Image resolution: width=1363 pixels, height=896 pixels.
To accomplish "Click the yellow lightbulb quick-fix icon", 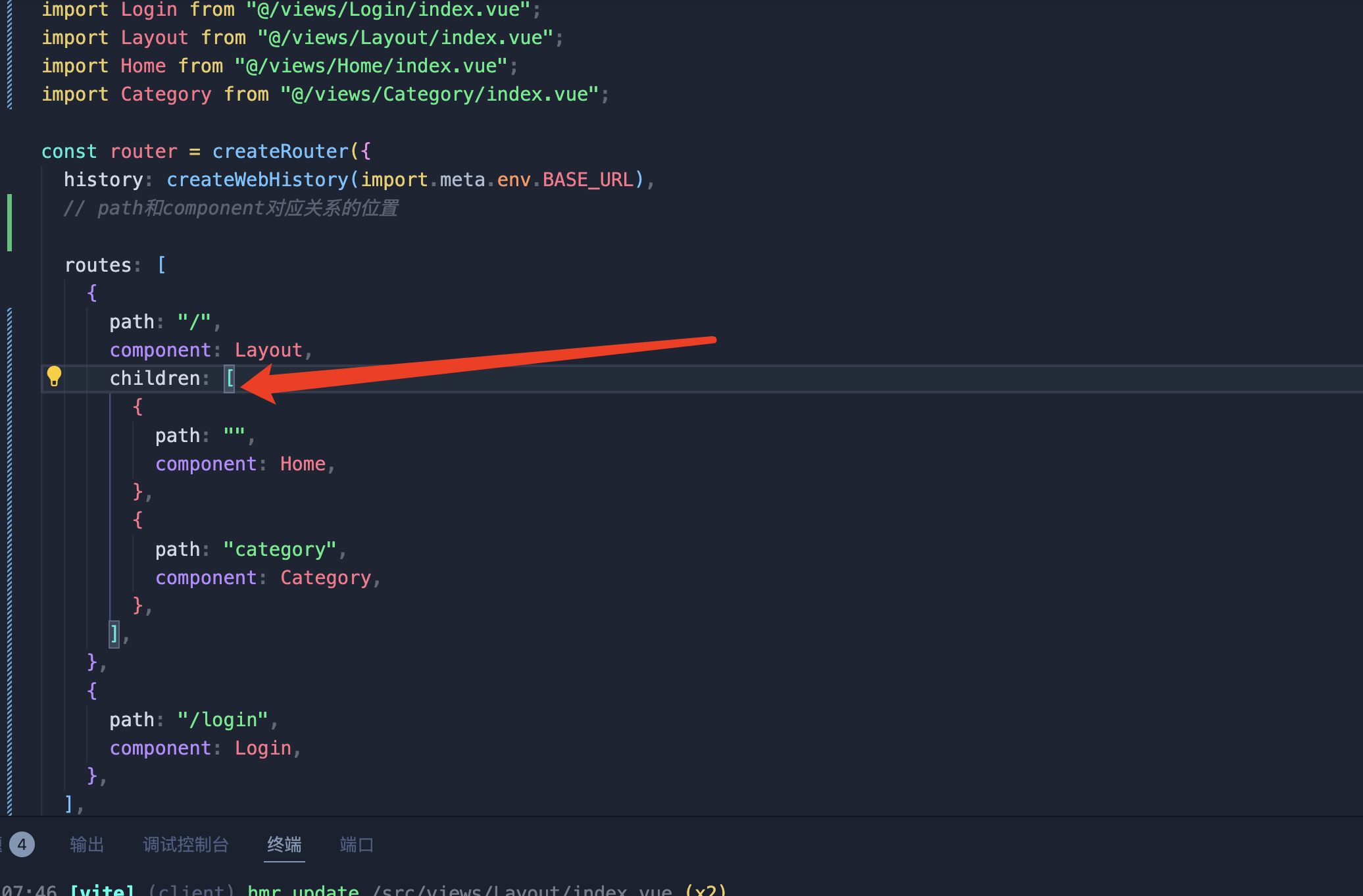I will [x=54, y=376].
